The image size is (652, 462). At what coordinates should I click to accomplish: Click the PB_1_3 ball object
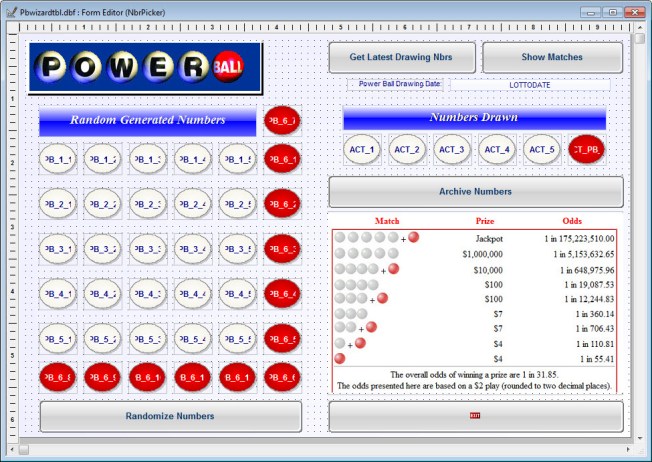point(148,159)
